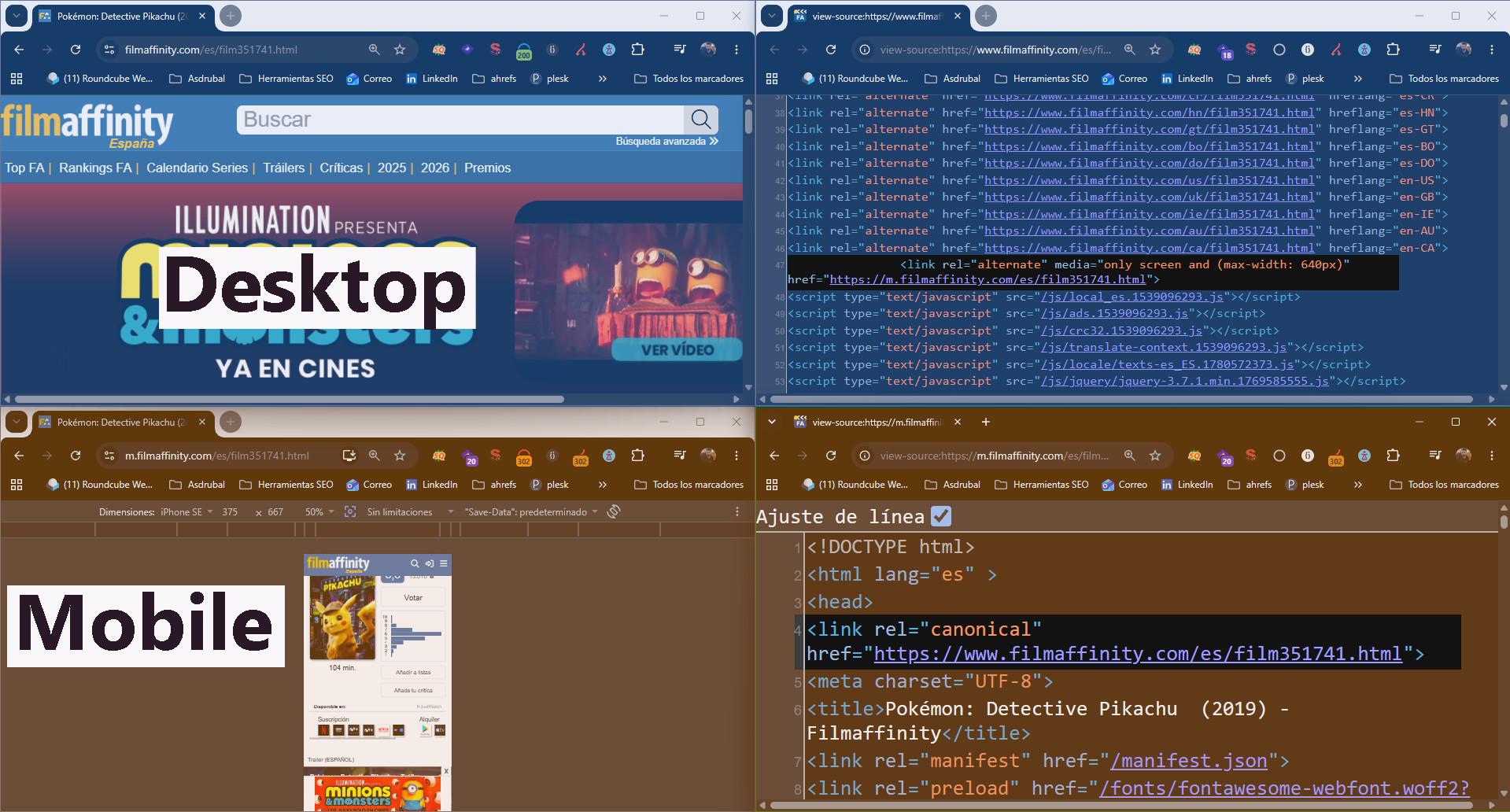Viewport: 1510px width, 812px height.
Task: Bookmark the desktop filmaffinity.com page with the star
Action: (x=400, y=50)
